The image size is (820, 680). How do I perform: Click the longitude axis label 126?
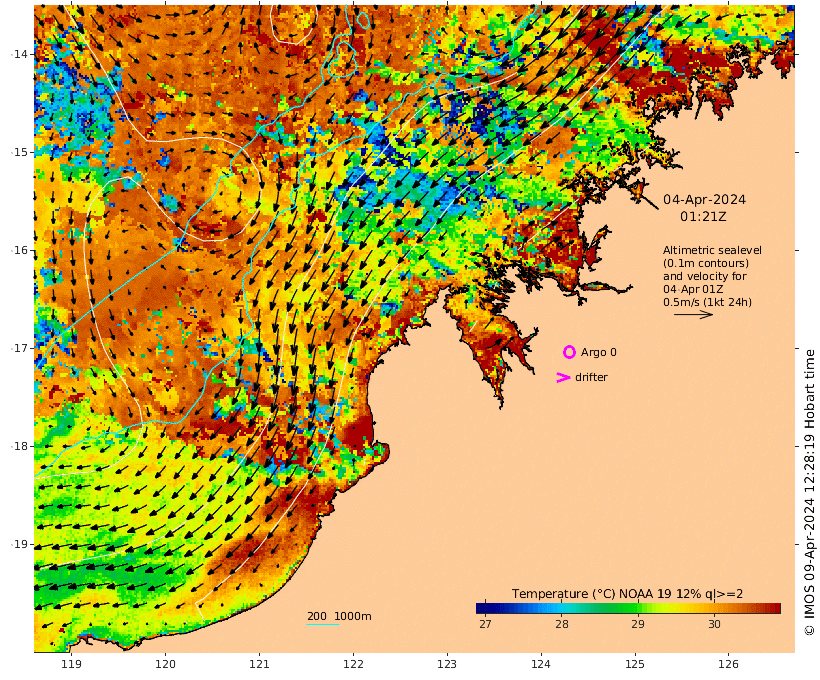coord(728,664)
